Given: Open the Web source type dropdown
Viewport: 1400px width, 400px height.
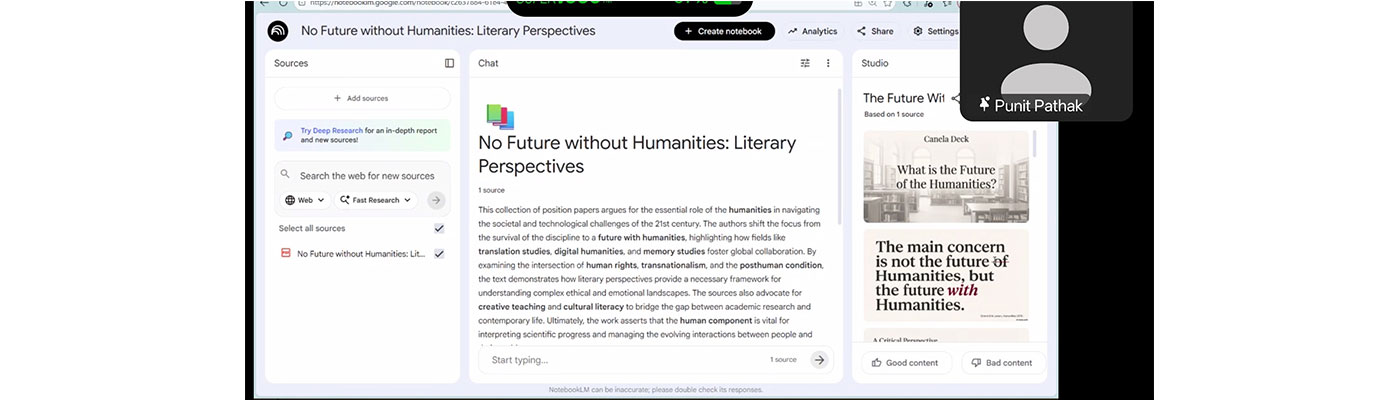Looking at the screenshot, I should (304, 200).
